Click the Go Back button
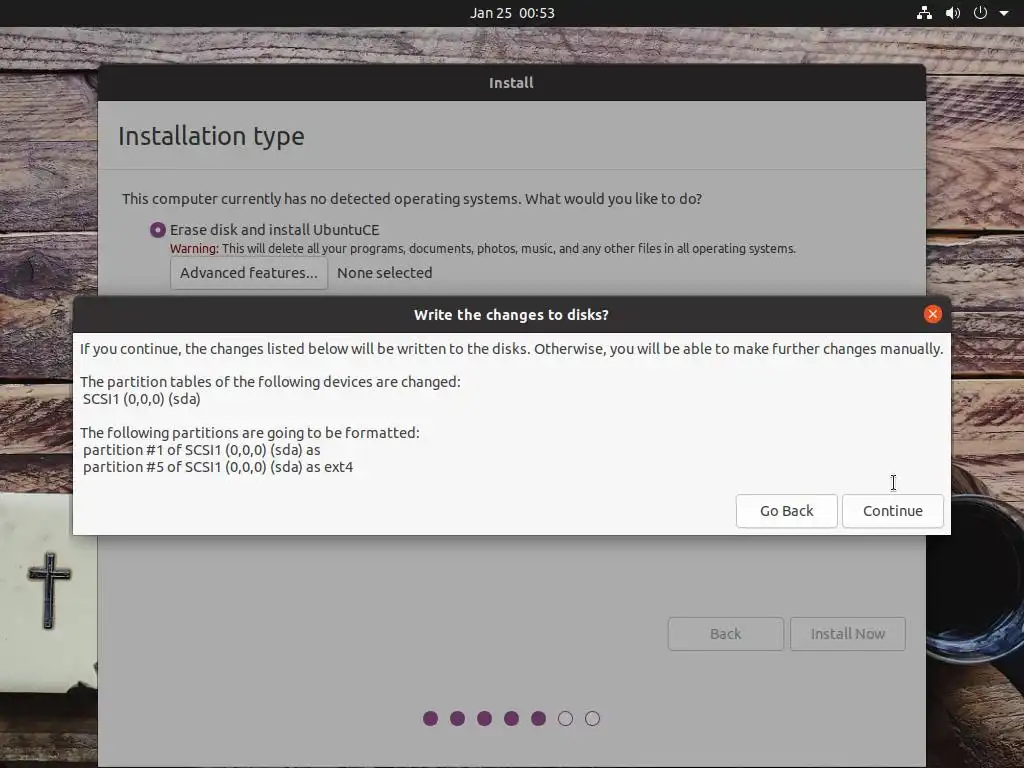 tap(786, 511)
